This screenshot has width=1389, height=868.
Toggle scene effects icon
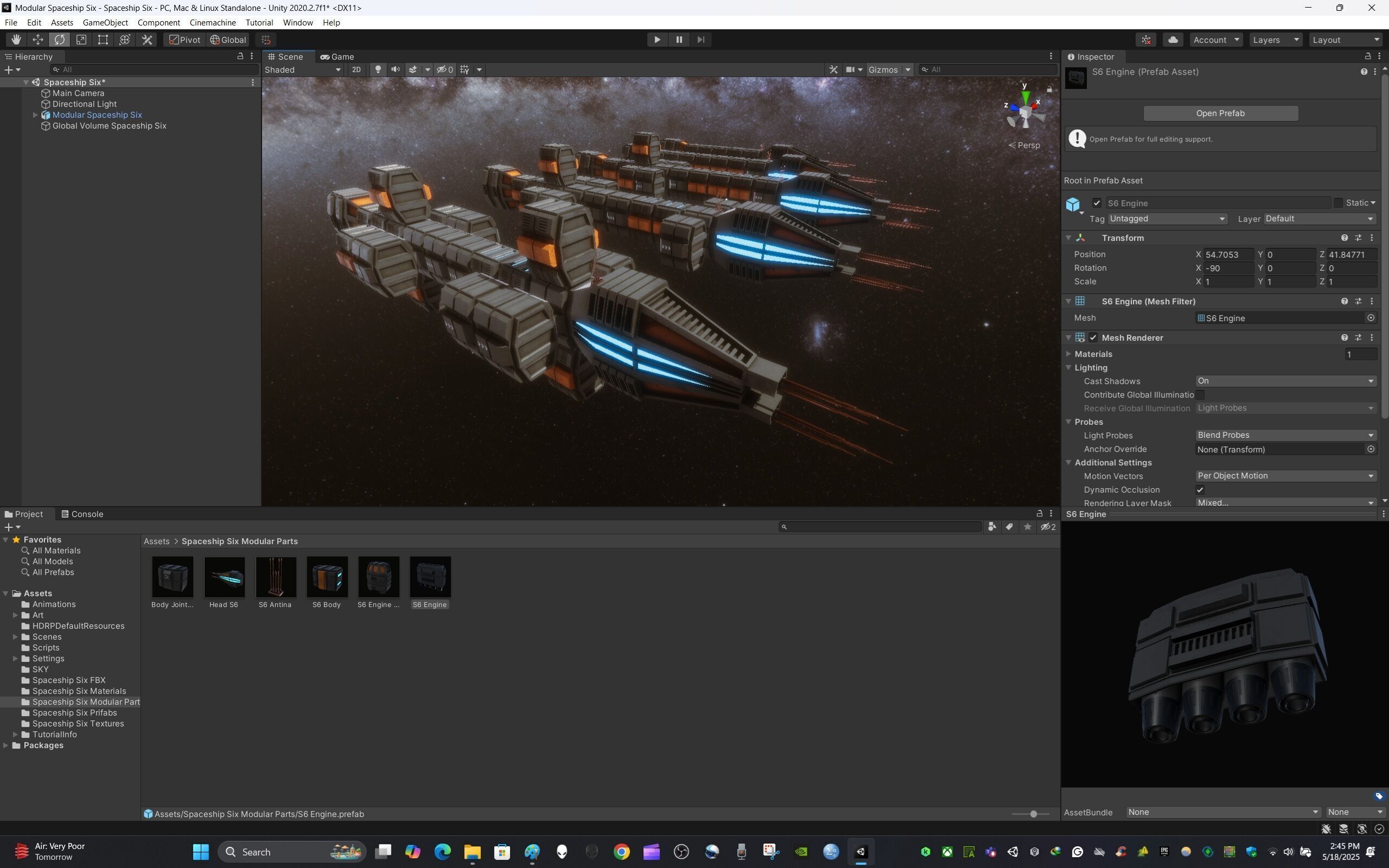tap(413, 69)
